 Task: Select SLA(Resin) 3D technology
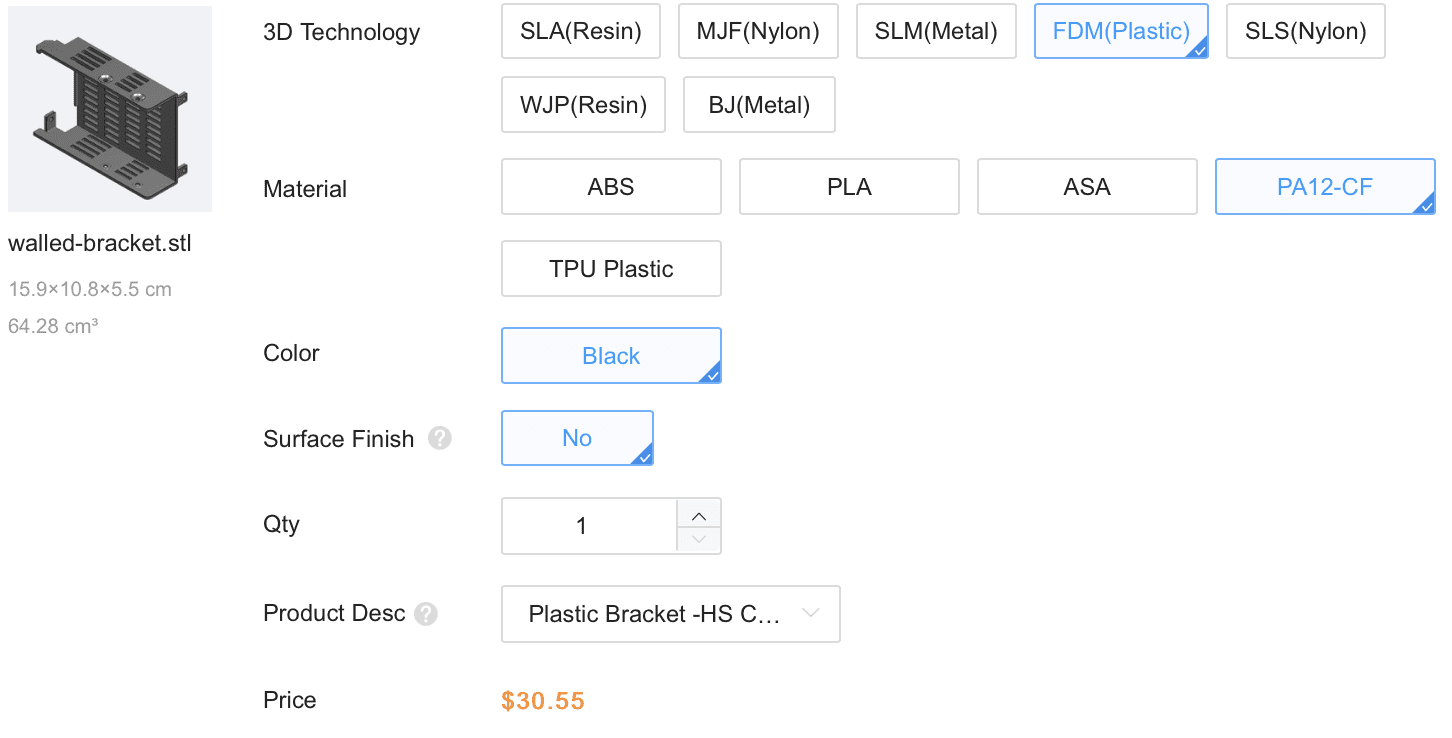tap(581, 31)
